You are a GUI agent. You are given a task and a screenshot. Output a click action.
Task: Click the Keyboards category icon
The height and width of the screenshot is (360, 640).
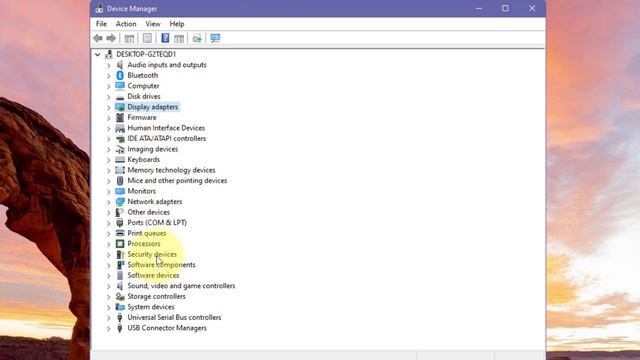point(120,160)
